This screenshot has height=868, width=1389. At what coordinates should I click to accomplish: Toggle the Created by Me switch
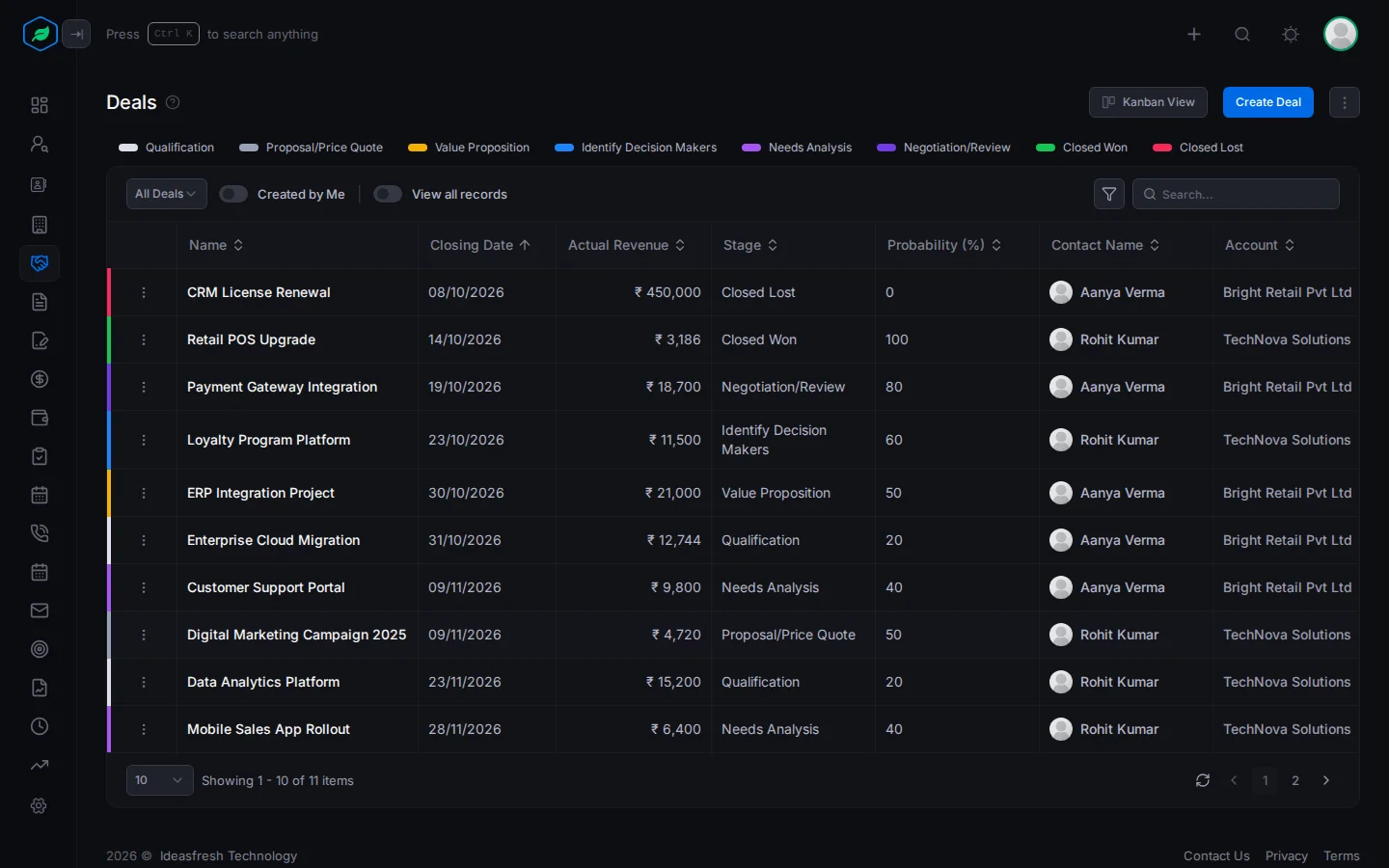click(233, 194)
